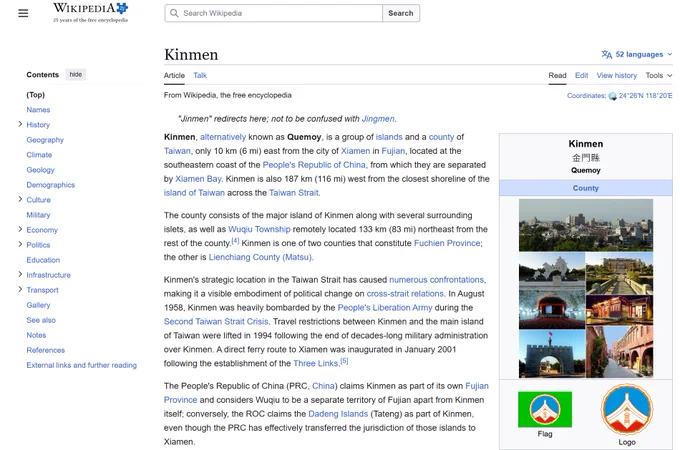The width and height of the screenshot is (680, 450).
Task: Open the Three Links article link
Action: pos(315,363)
